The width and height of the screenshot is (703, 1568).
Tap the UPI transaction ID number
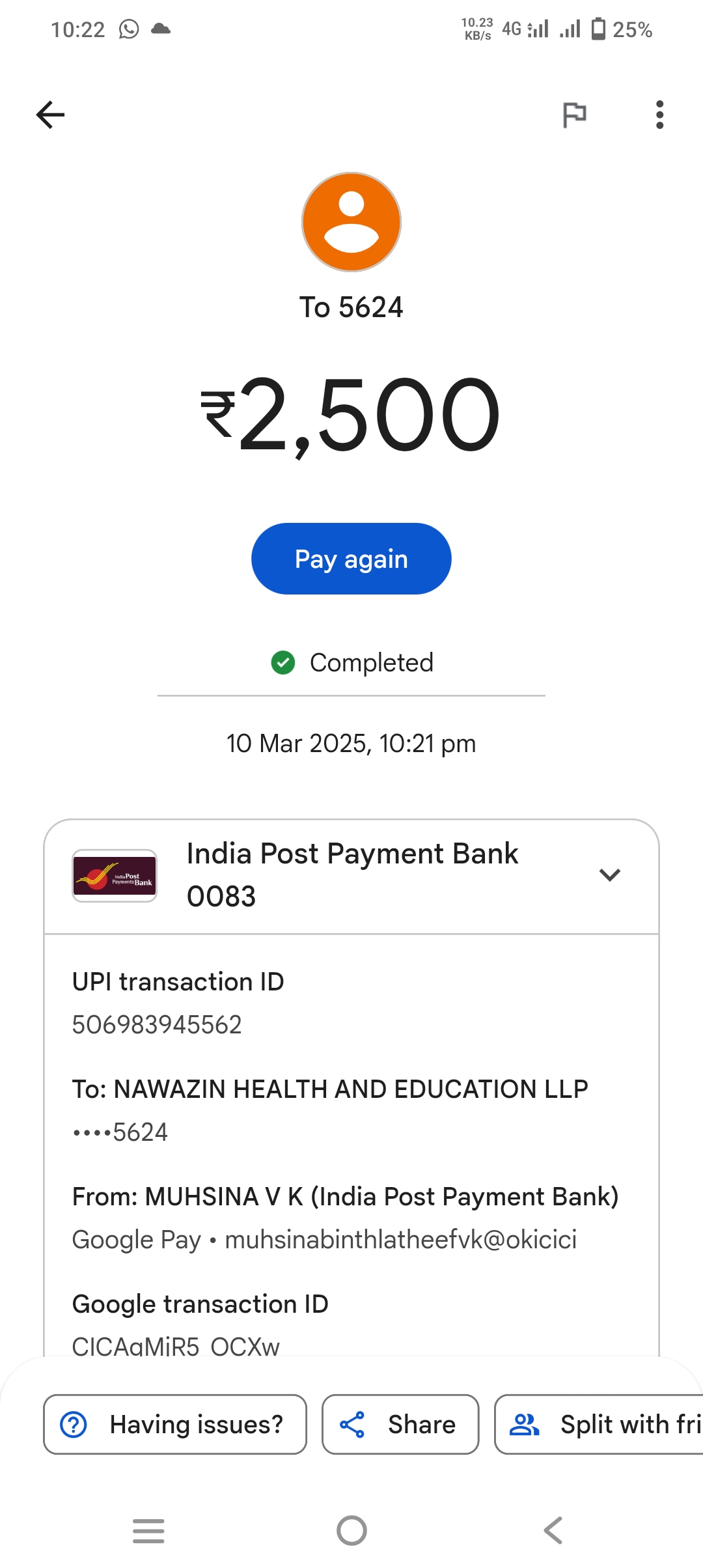tap(157, 1025)
